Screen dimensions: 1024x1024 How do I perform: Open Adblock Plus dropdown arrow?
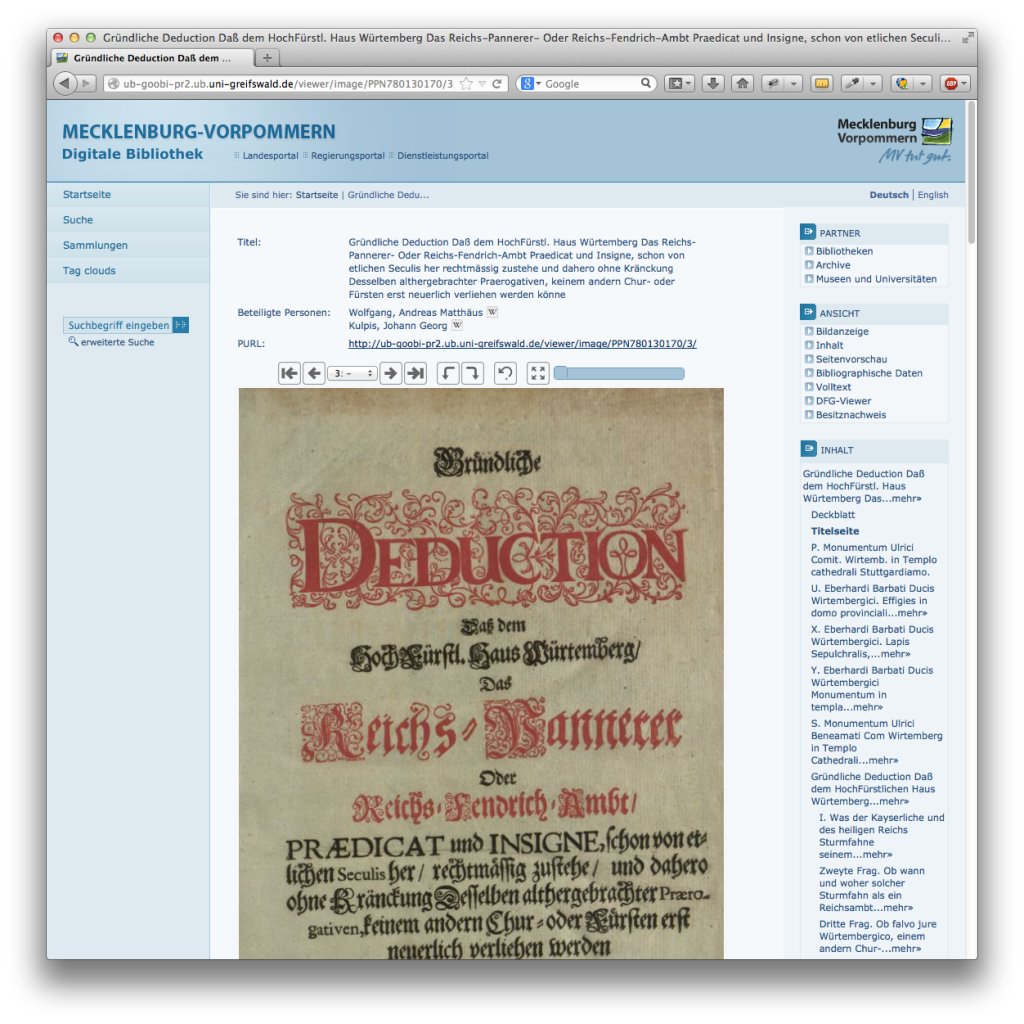pyautogui.click(x=964, y=84)
